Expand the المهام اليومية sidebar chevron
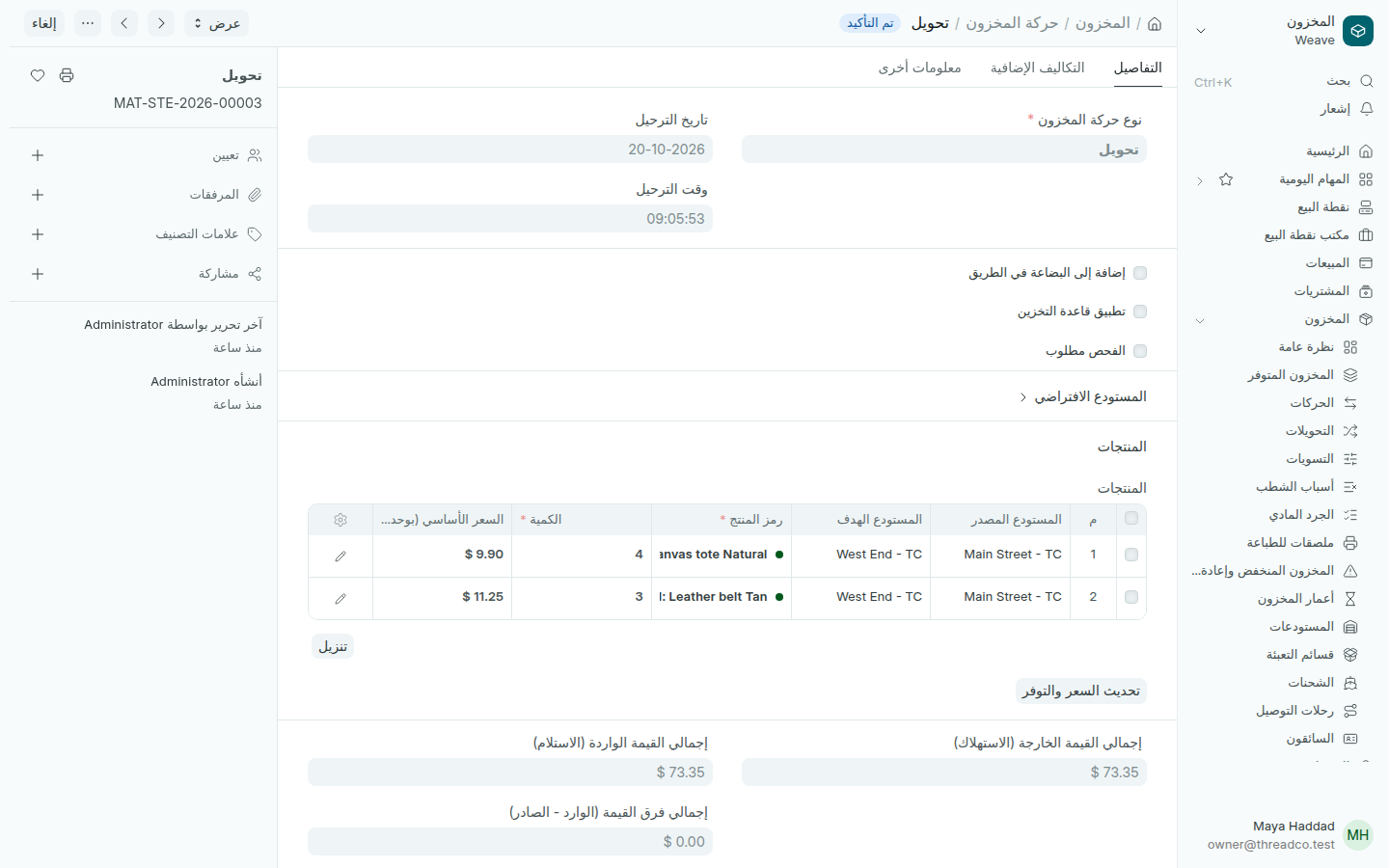The image size is (1389, 868). 1200,180
